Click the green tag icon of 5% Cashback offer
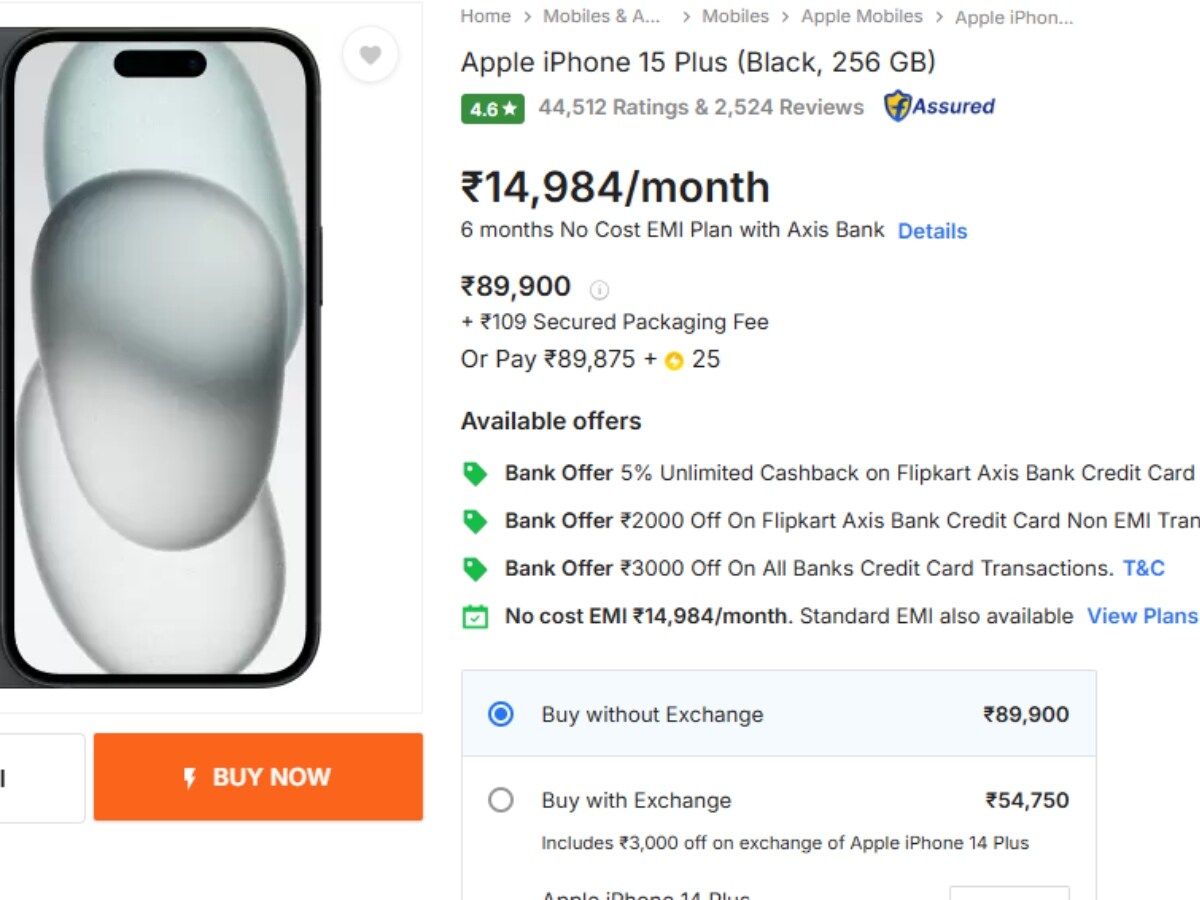1200x900 pixels. 475,473
